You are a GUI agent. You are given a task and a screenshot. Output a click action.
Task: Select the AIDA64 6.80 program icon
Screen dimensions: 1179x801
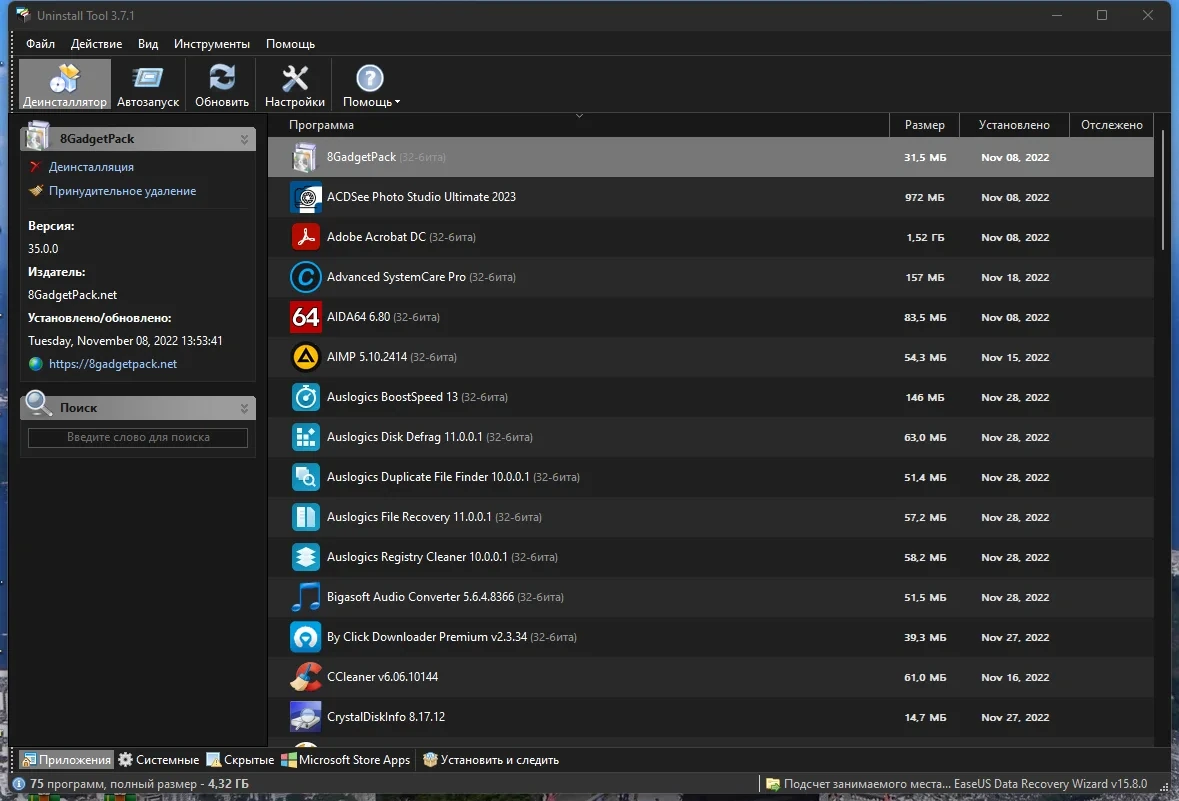pyautogui.click(x=305, y=317)
